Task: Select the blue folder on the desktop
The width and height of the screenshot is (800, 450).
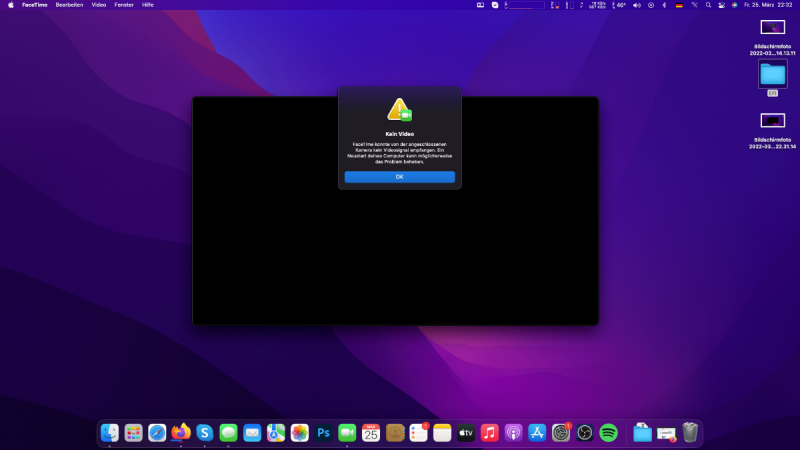Action: (772, 74)
